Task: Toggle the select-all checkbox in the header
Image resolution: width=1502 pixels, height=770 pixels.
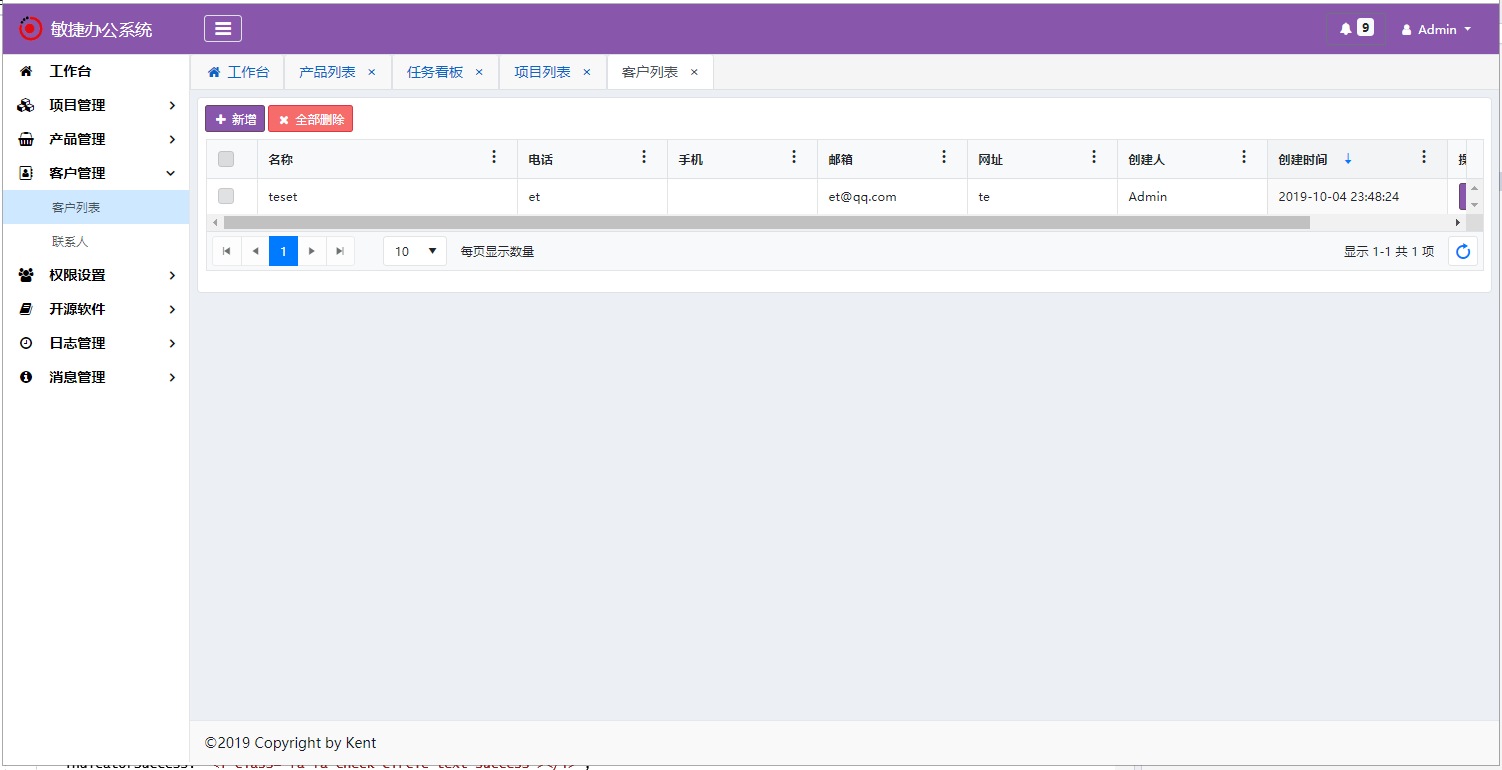Action: pyautogui.click(x=226, y=159)
